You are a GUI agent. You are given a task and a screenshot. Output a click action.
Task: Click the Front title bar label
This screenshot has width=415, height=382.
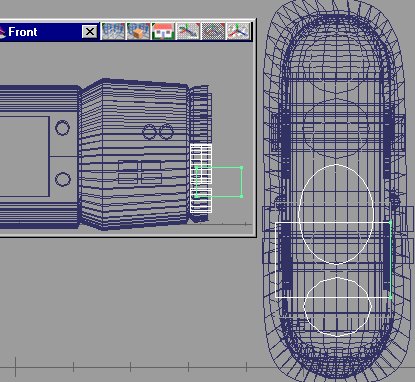tap(23, 32)
